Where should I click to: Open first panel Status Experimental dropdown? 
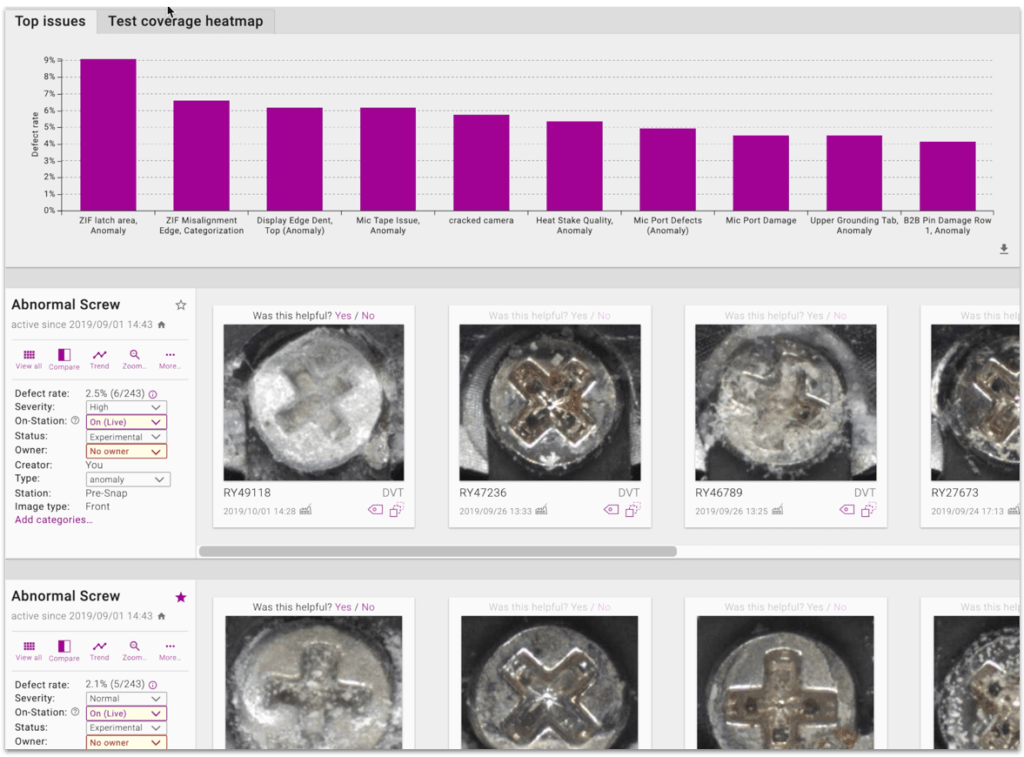[126, 437]
